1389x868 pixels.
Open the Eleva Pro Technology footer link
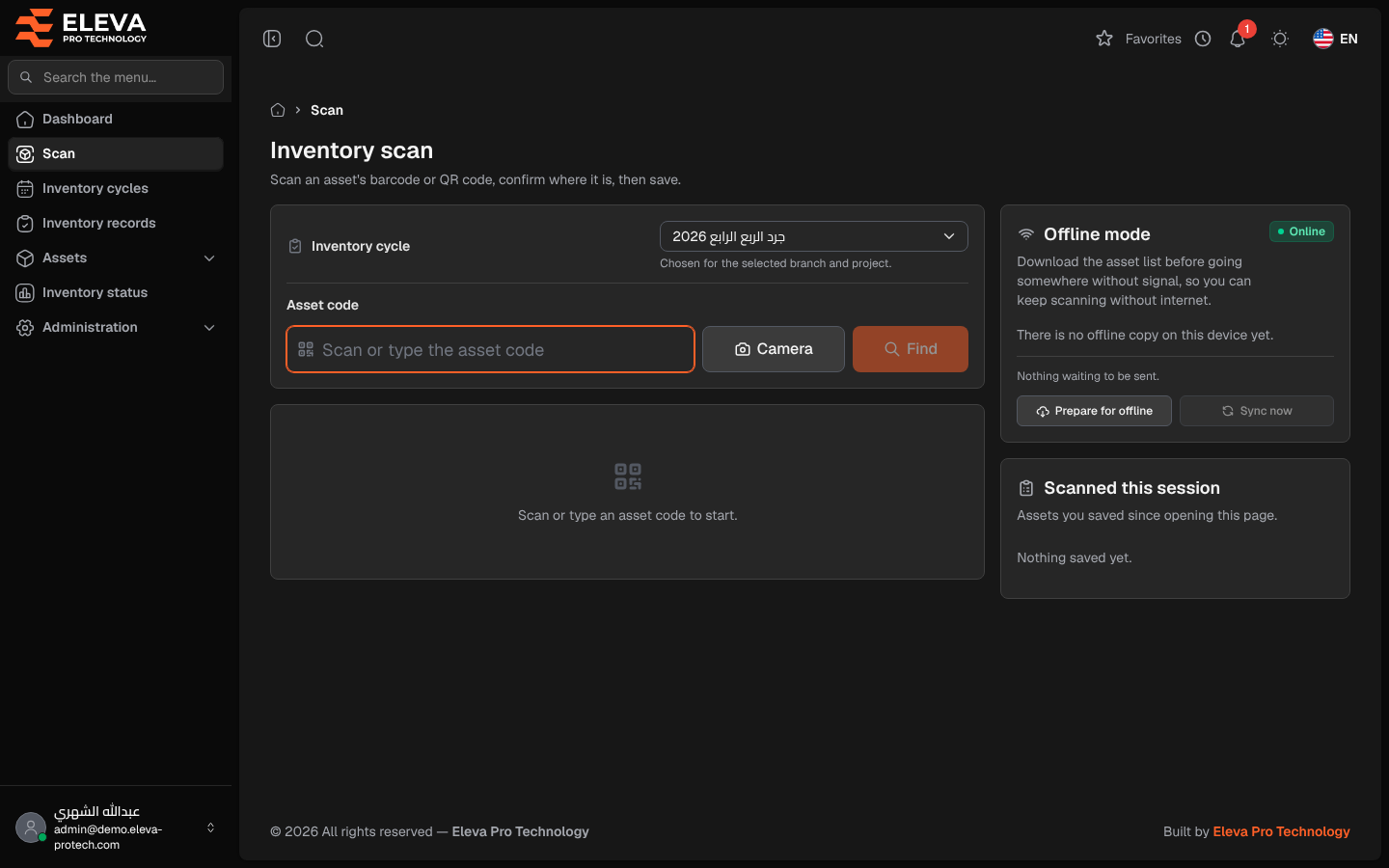tap(1281, 831)
